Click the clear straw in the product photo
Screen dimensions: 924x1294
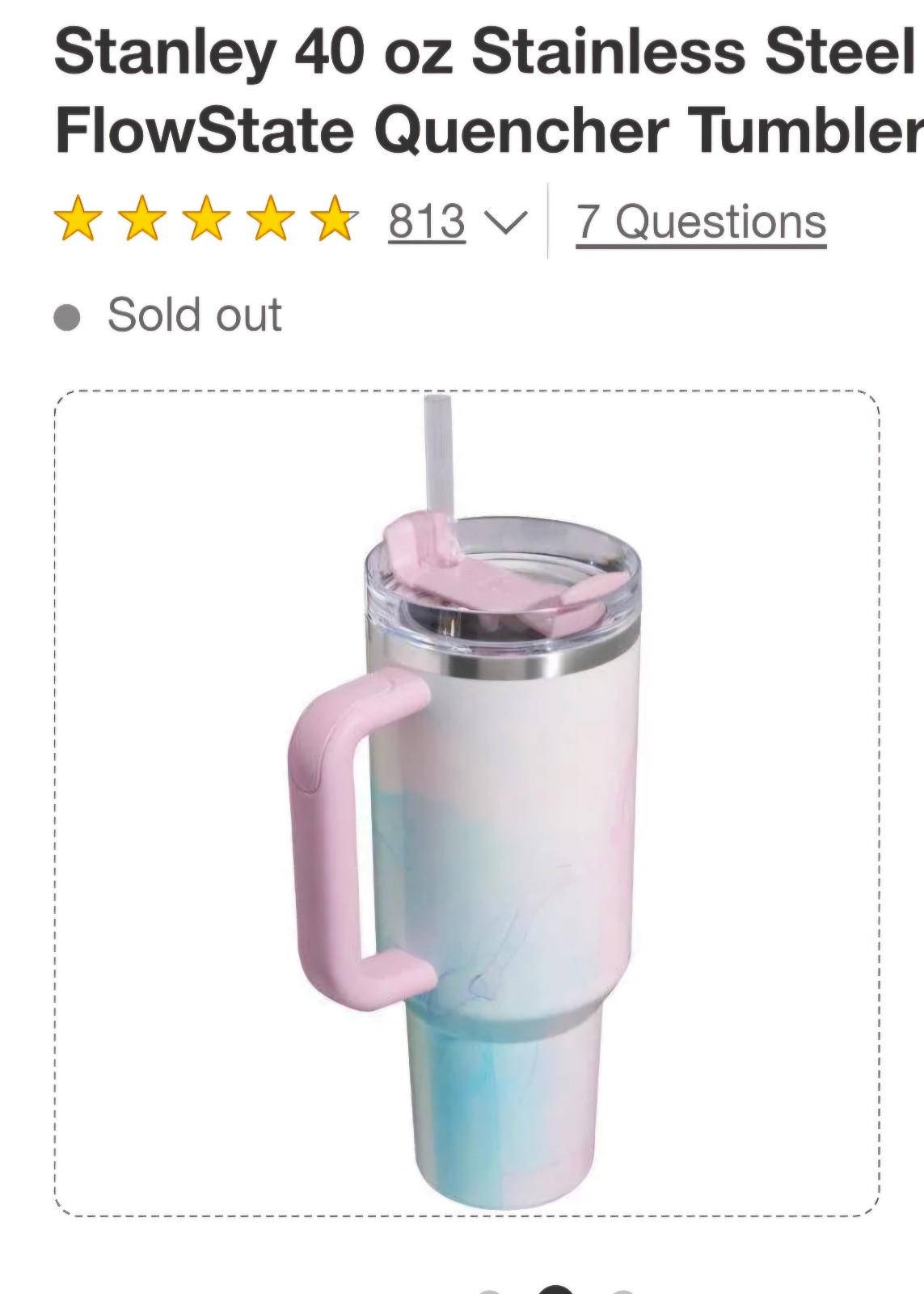pyautogui.click(x=437, y=455)
